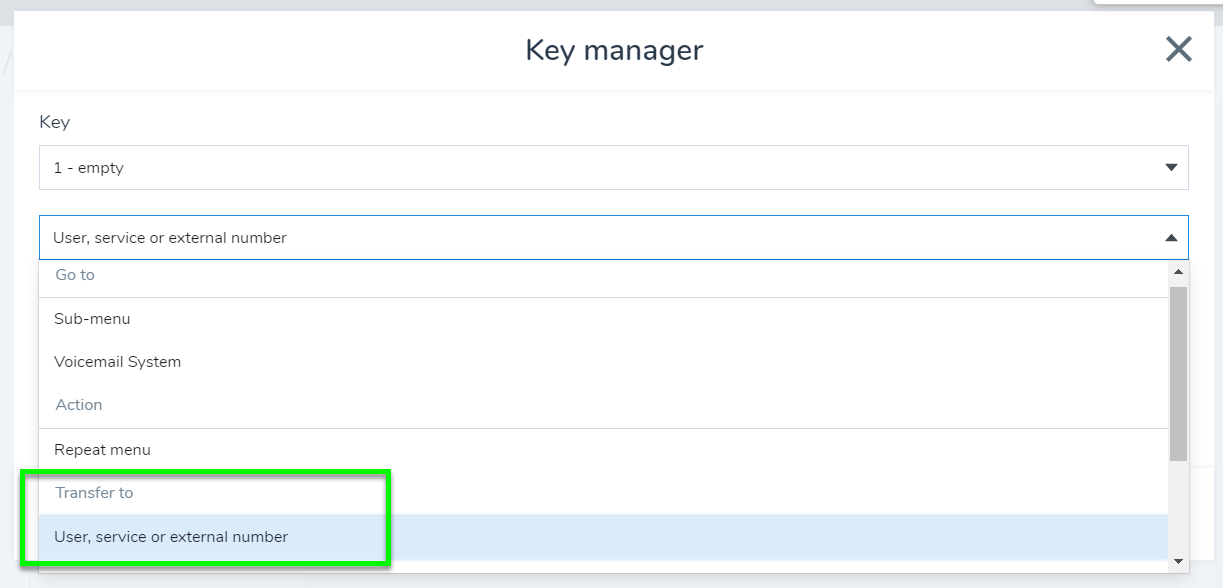Screen dimensions: 1223x588
Task: Click the "Go to" group header
Action: click(75, 275)
